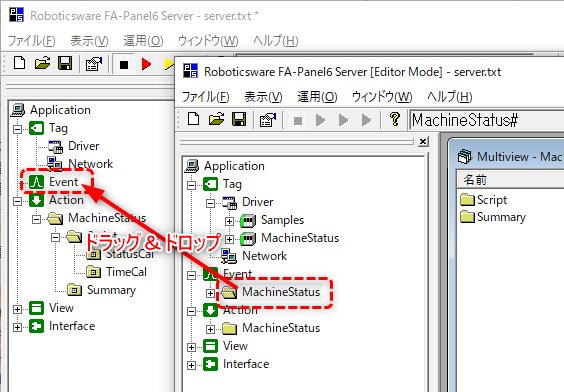The width and height of the screenshot is (564, 392).
Task: Click Multiview window title icon
Action: [464, 156]
